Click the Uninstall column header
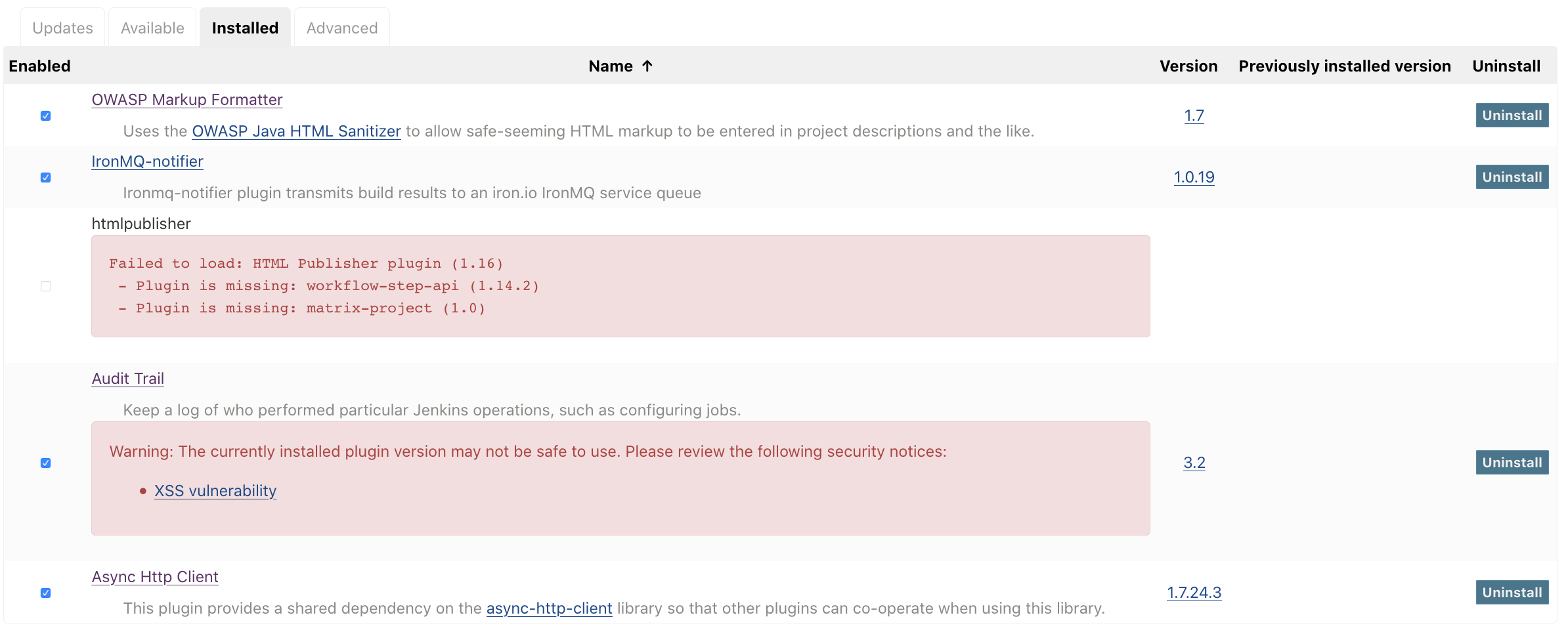 (1506, 66)
